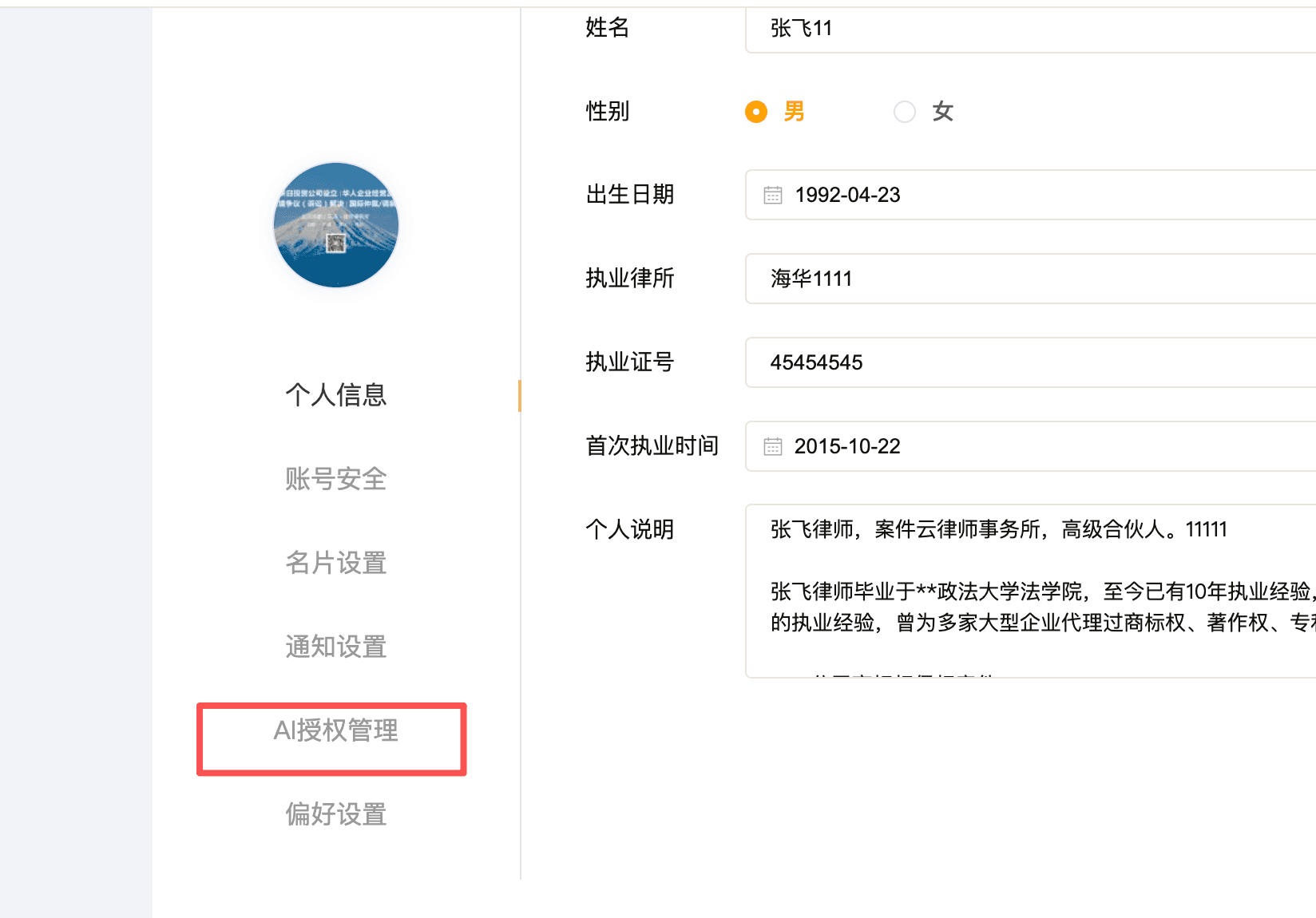This screenshot has width=1316, height=918.
Task: Click the 个人说明 field label
Action: pos(630,529)
